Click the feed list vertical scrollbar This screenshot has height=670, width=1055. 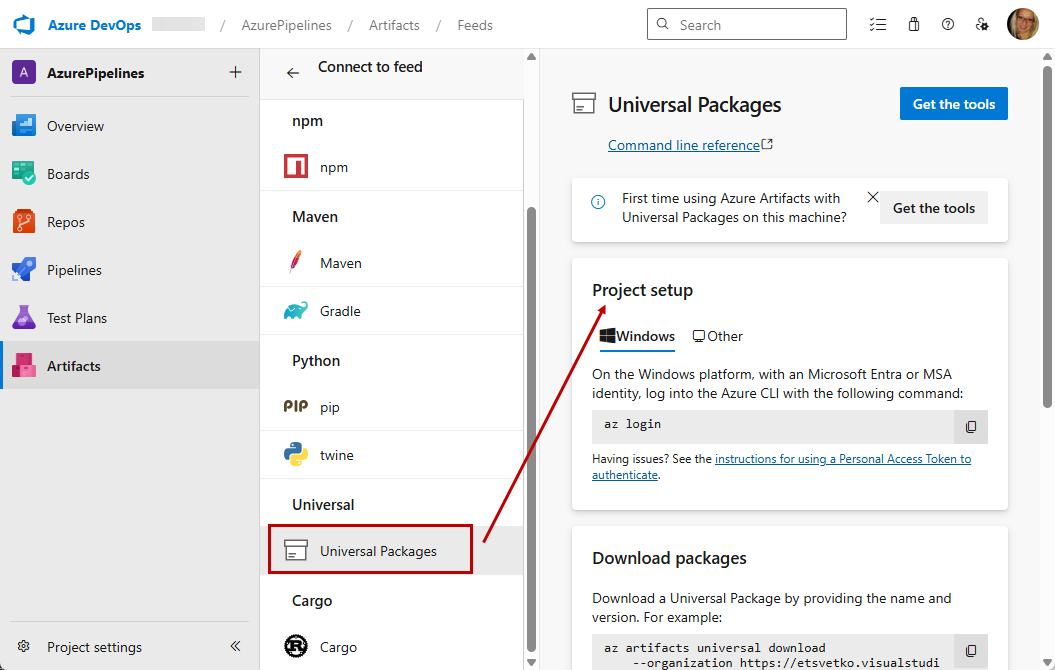pyautogui.click(x=531, y=431)
